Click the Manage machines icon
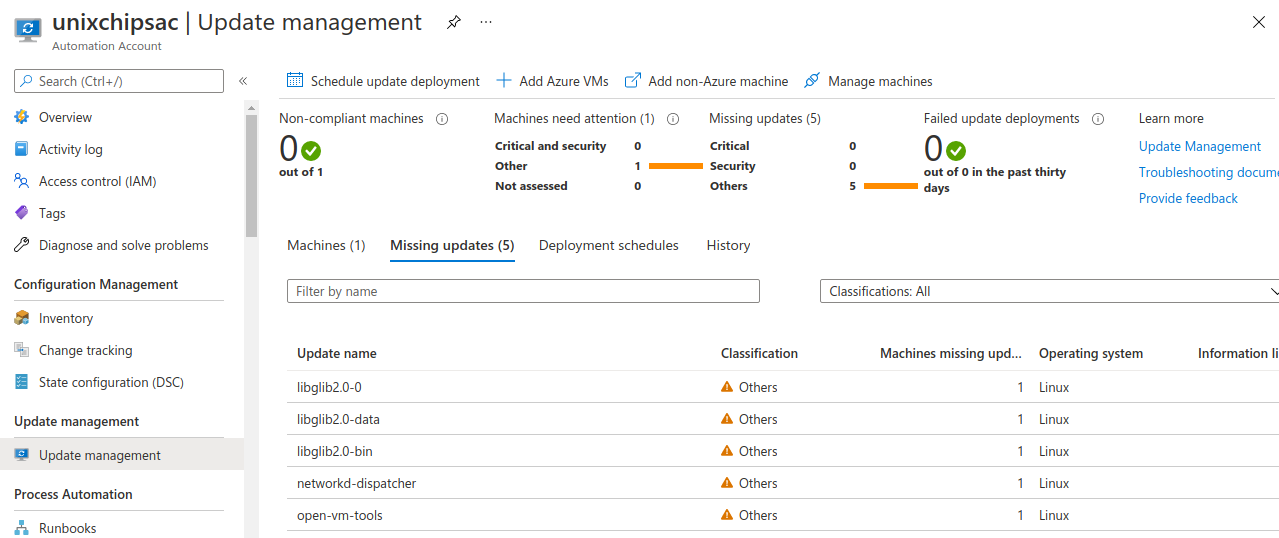Image resolution: width=1279 pixels, height=538 pixels. (812, 80)
